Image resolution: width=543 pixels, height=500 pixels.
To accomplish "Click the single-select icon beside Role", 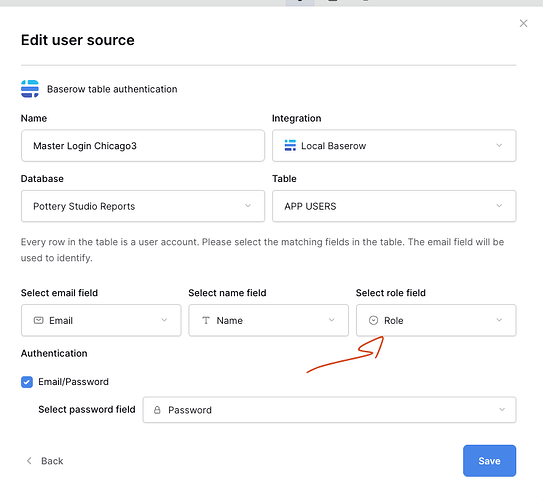I will (x=373, y=320).
